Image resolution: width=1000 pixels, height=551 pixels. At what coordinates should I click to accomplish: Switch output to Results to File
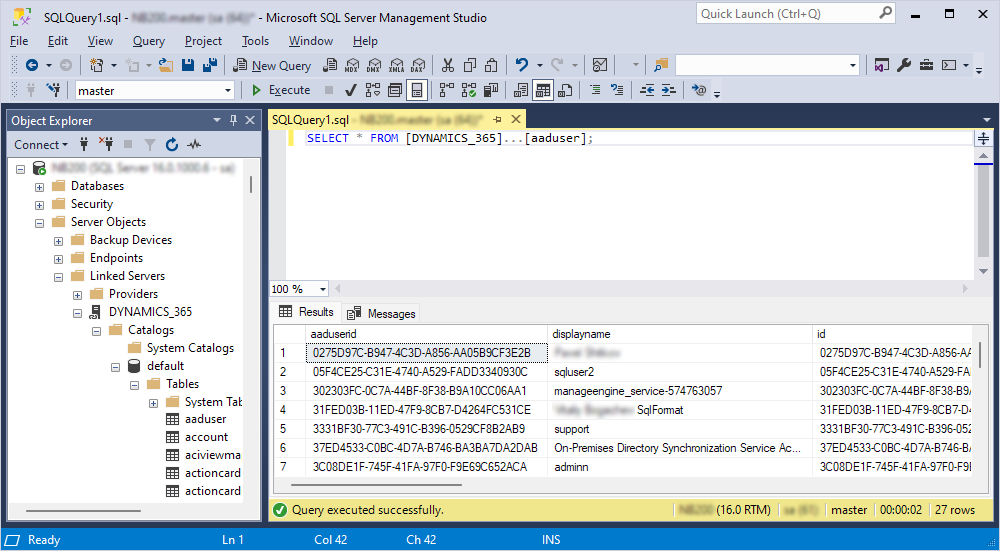565,91
